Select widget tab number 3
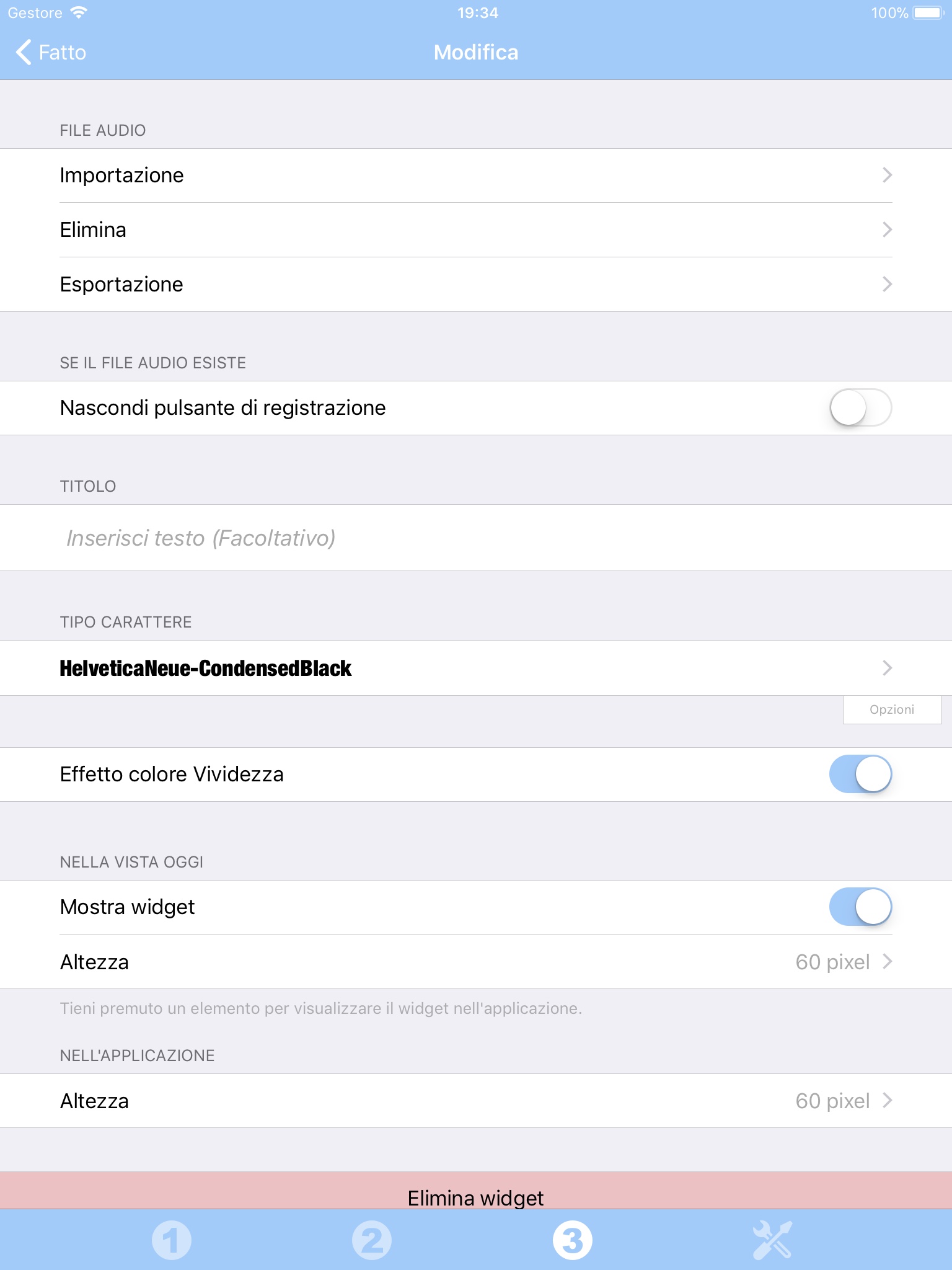 click(x=572, y=1240)
